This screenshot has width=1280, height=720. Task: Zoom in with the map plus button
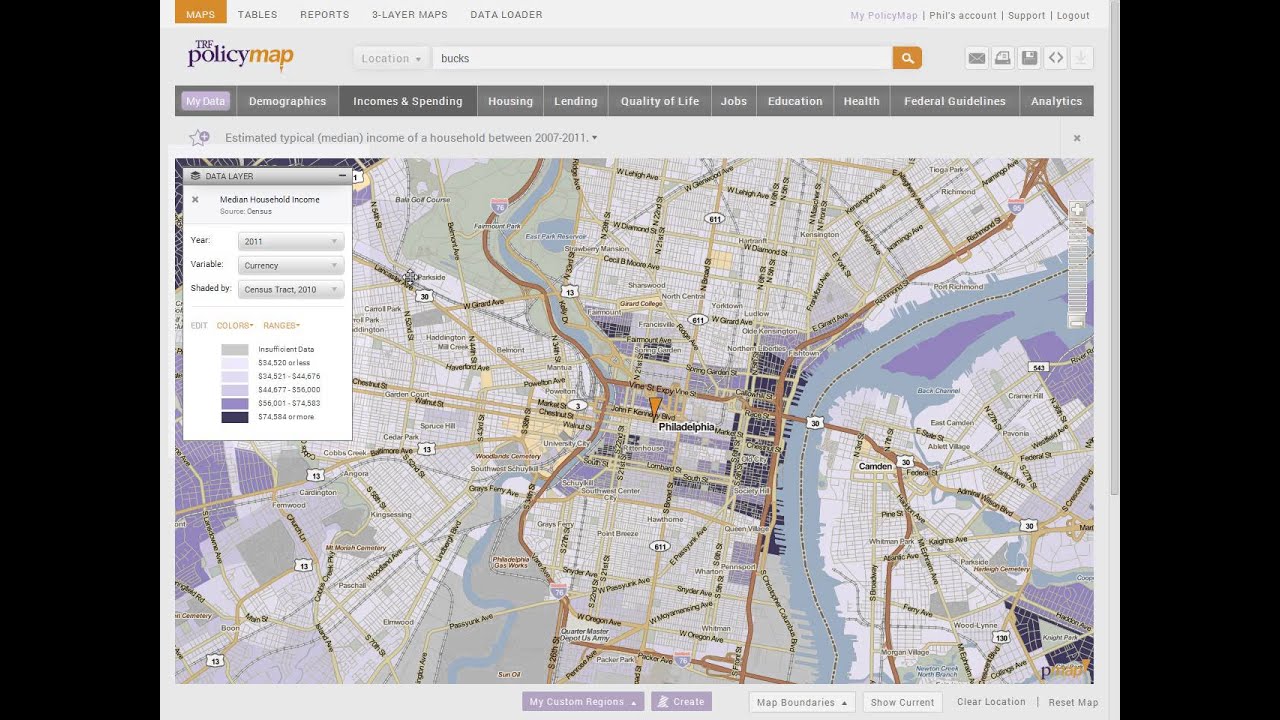1077,210
